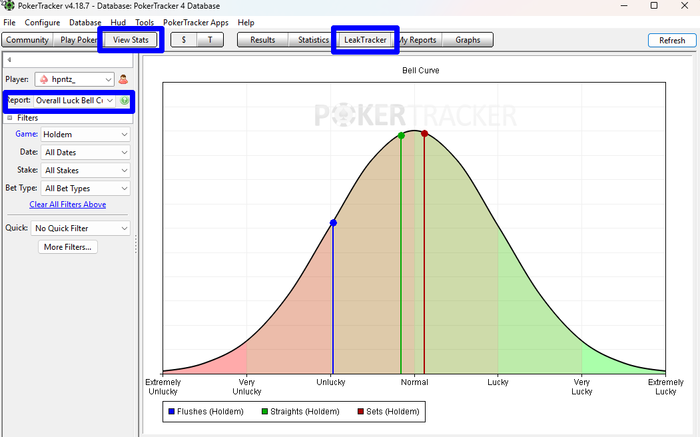Open the File menu
Screen dimensions: 700x437
pos(9,22)
